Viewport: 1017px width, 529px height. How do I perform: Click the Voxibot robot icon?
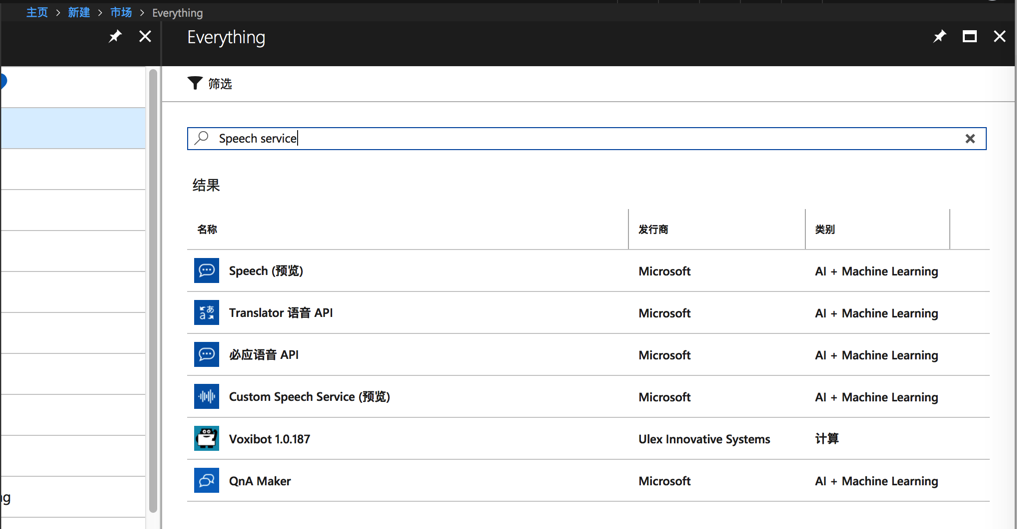point(207,439)
